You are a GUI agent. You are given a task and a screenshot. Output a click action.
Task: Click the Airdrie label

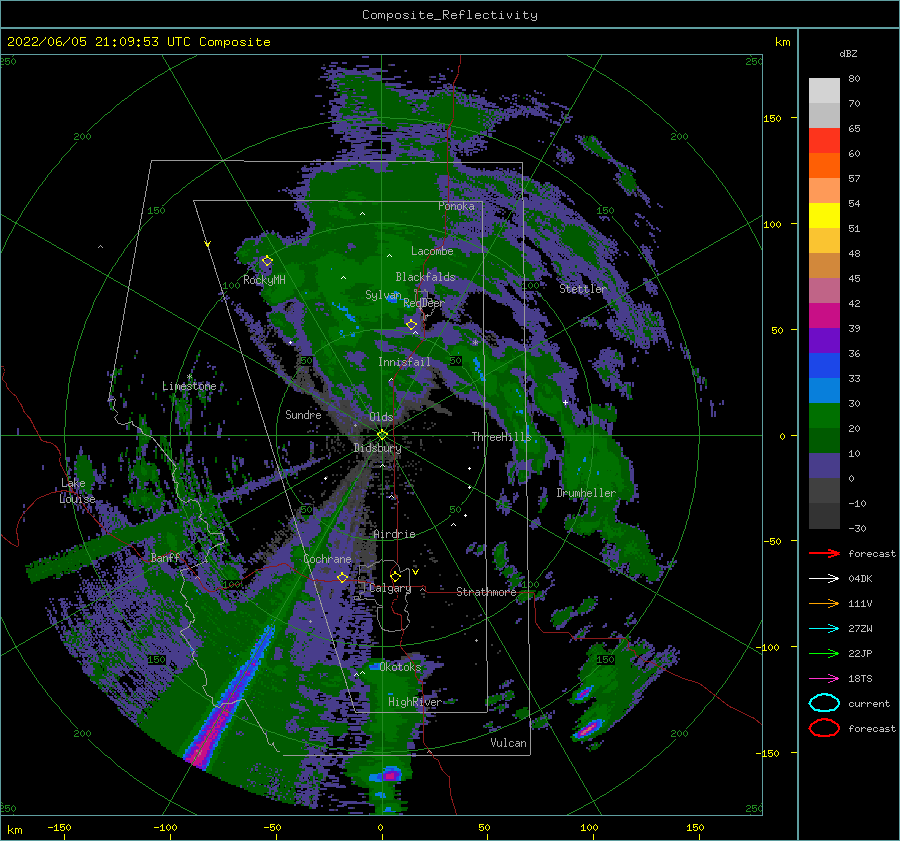point(394,534)
